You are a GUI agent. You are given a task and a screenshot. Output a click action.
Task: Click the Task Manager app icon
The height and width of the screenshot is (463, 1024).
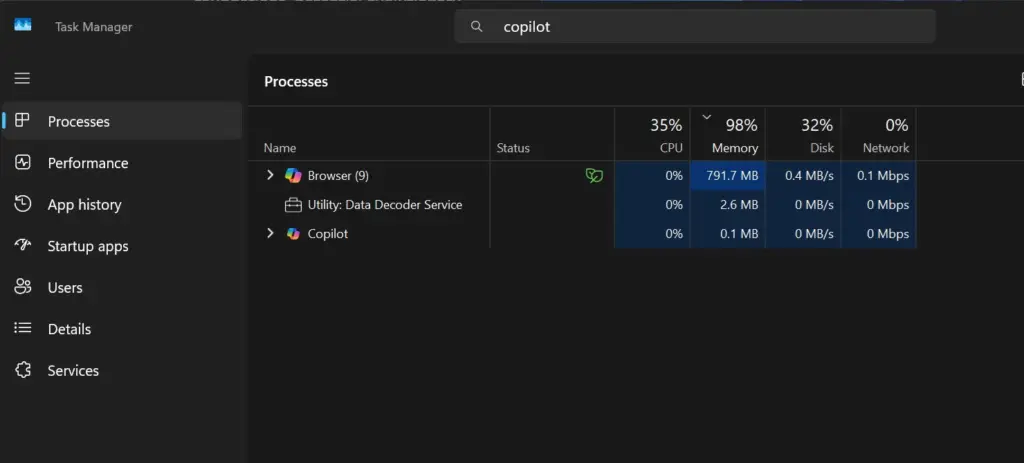click(x=23, y=25)
